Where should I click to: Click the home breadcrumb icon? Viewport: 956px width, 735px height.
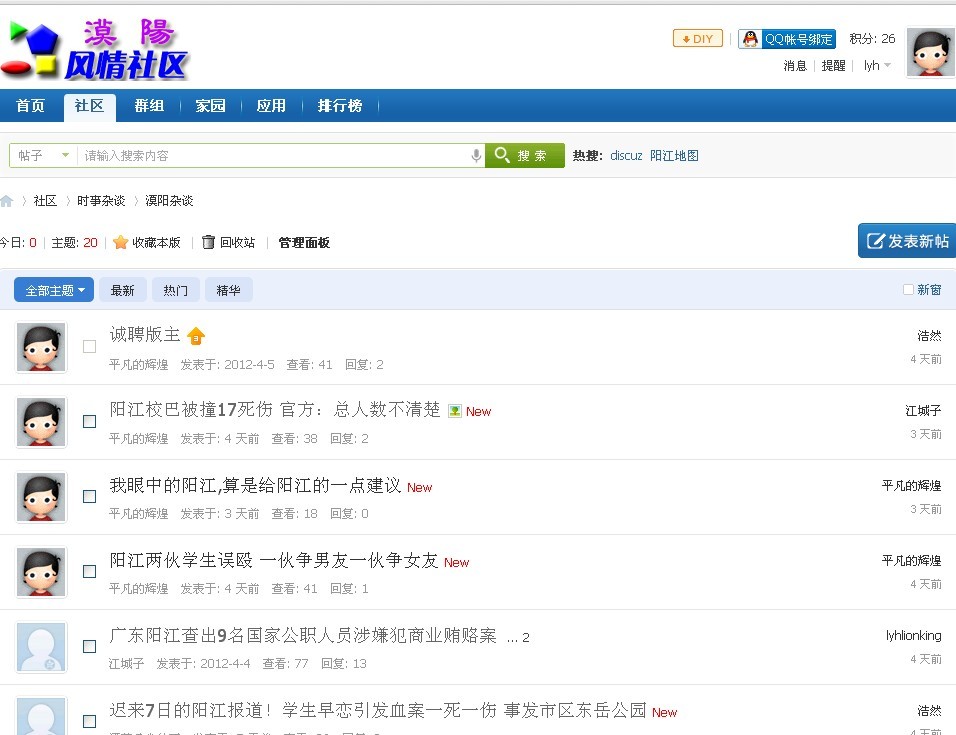(7, 201)
